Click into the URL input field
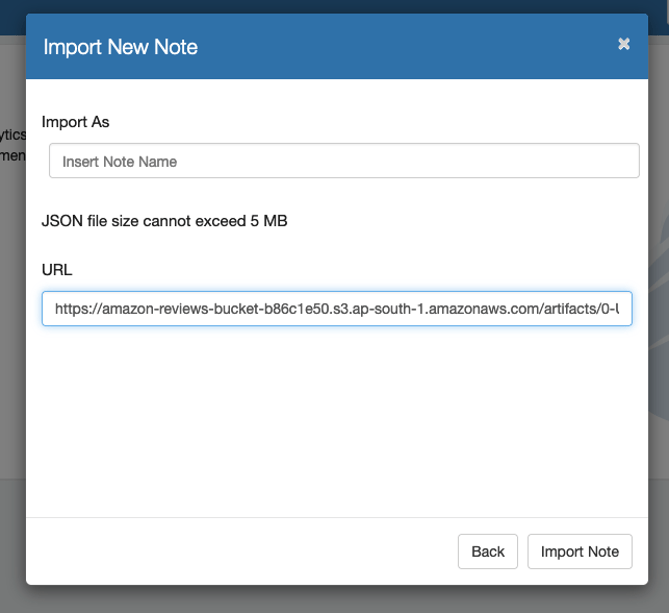This screenshot has width=670, height=614. [x=337, y=308]
